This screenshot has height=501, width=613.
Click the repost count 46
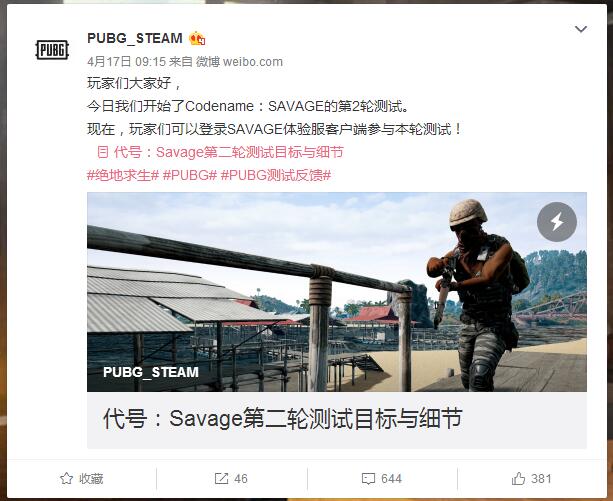(241, 479)
